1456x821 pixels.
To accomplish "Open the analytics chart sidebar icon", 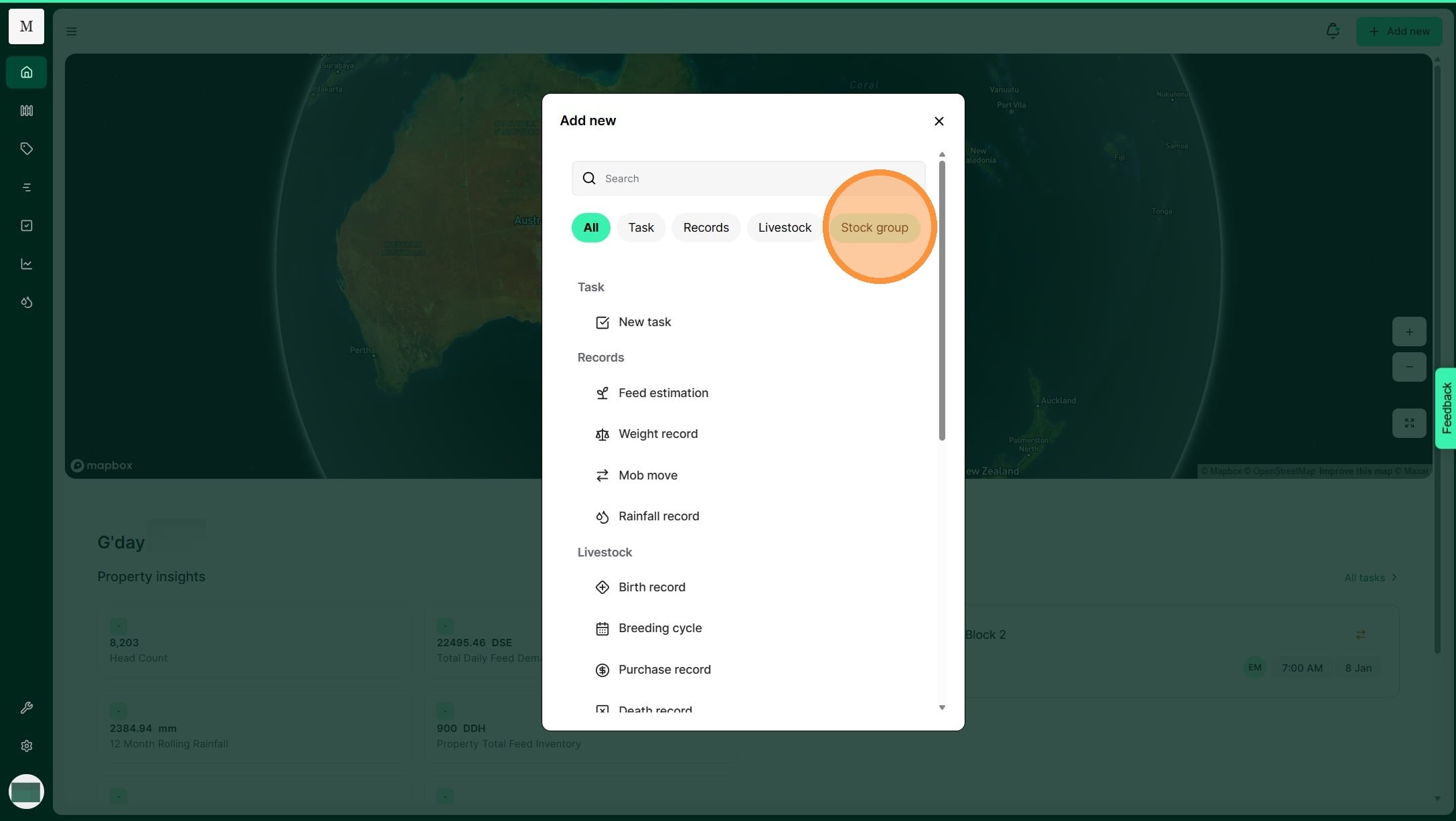I will [x=26, y=264].
